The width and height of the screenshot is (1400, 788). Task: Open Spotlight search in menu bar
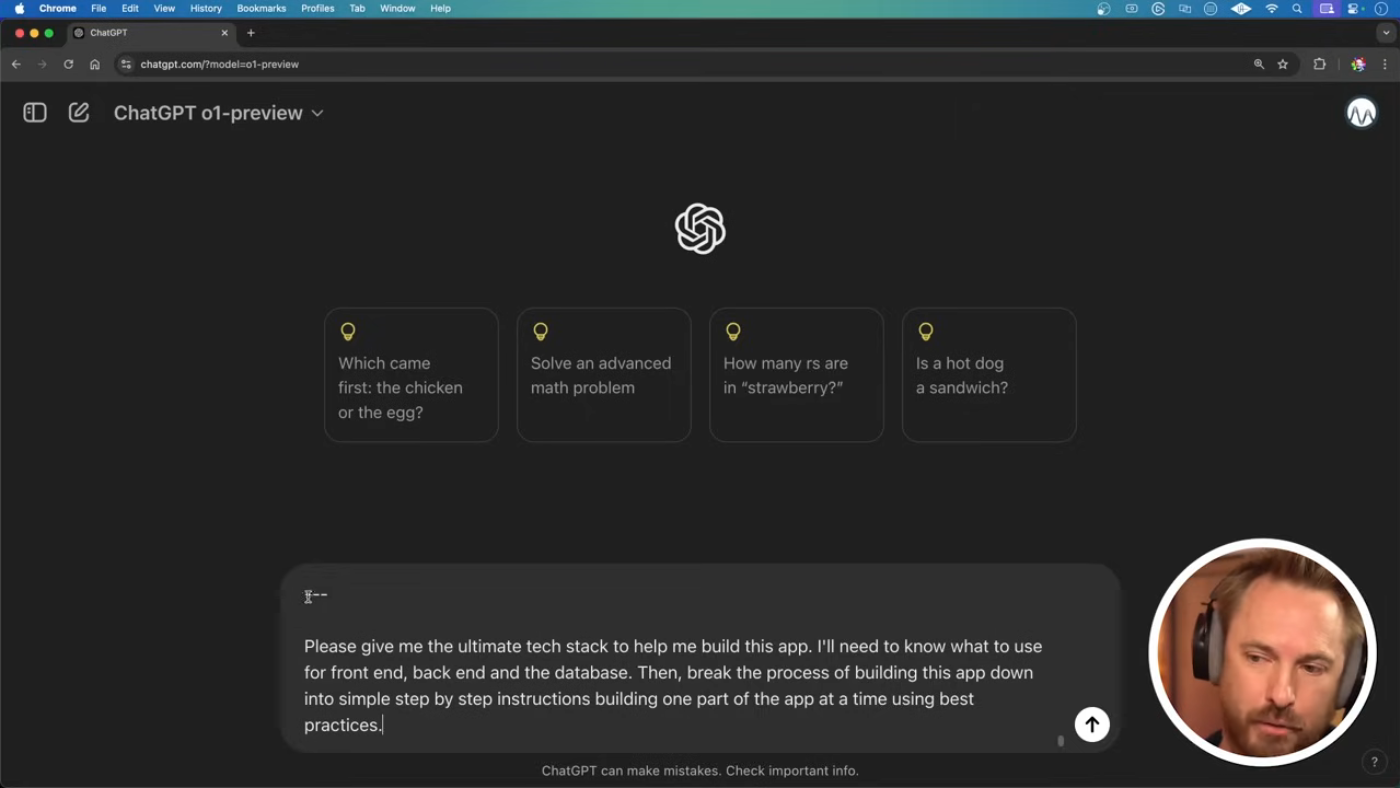click(1297, 8)
